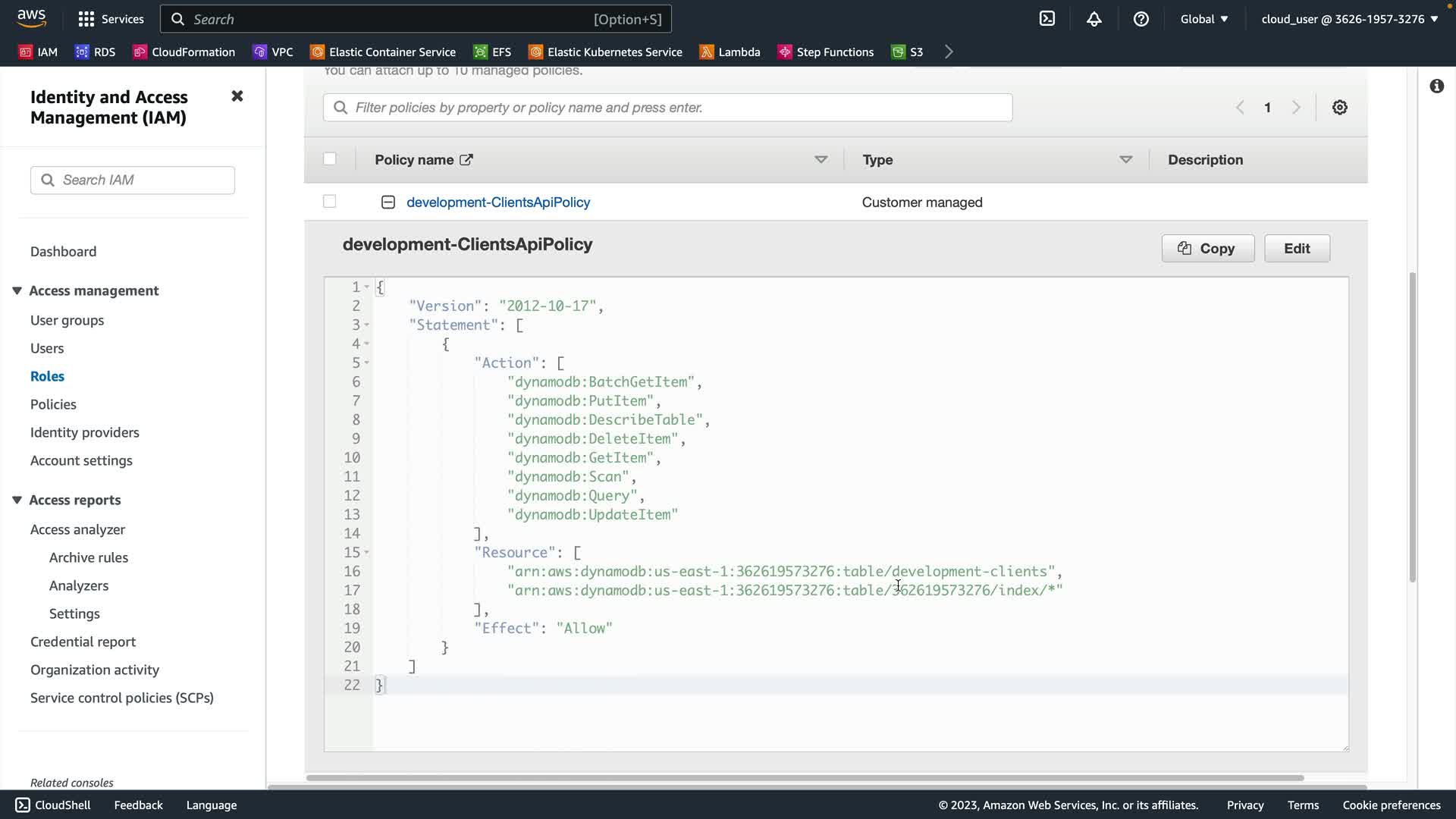Open the info panel icon
Screen dimensions: 1456x819
[1436, 86]
